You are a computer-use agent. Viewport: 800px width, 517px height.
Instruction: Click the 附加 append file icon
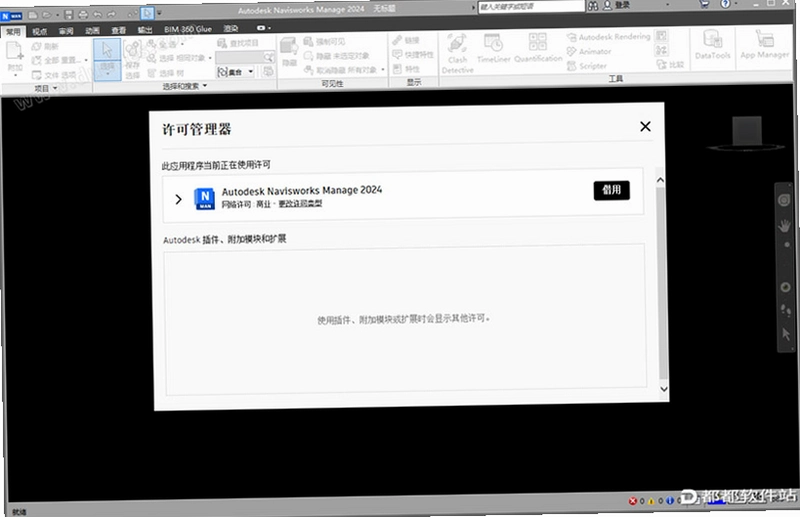coord(15,53)
